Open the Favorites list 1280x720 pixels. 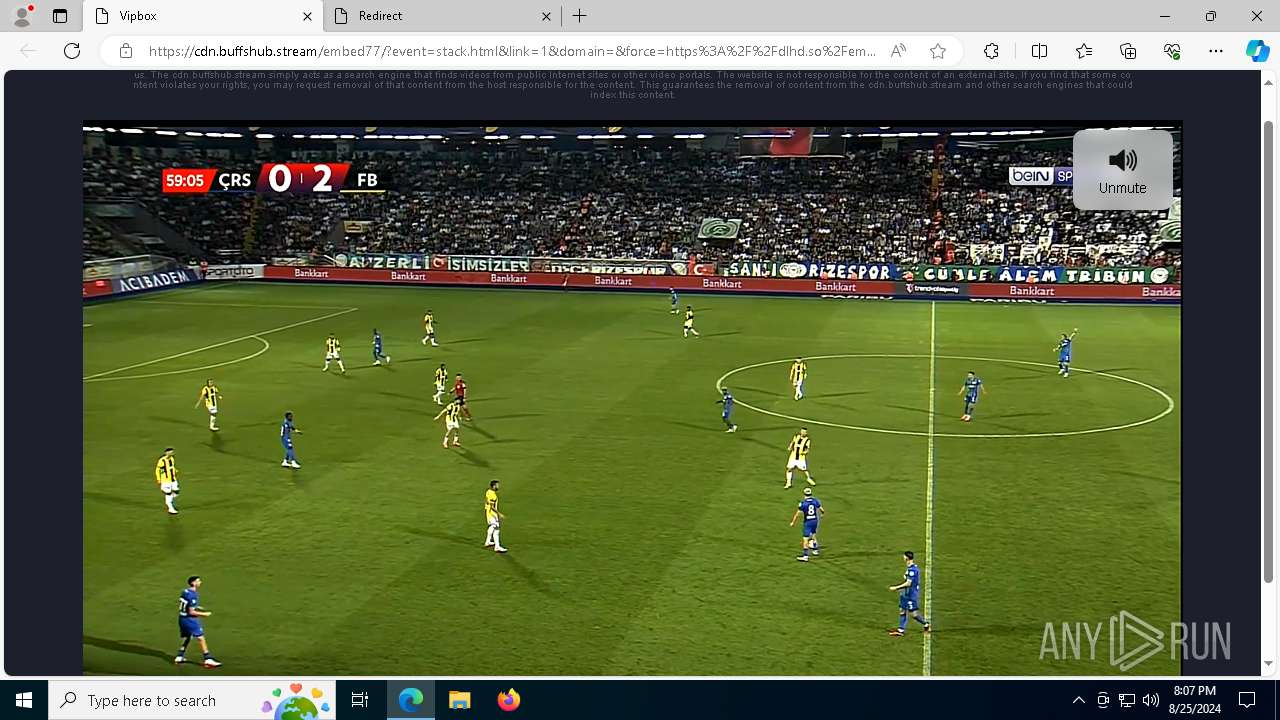click(x=1084, y=51)
